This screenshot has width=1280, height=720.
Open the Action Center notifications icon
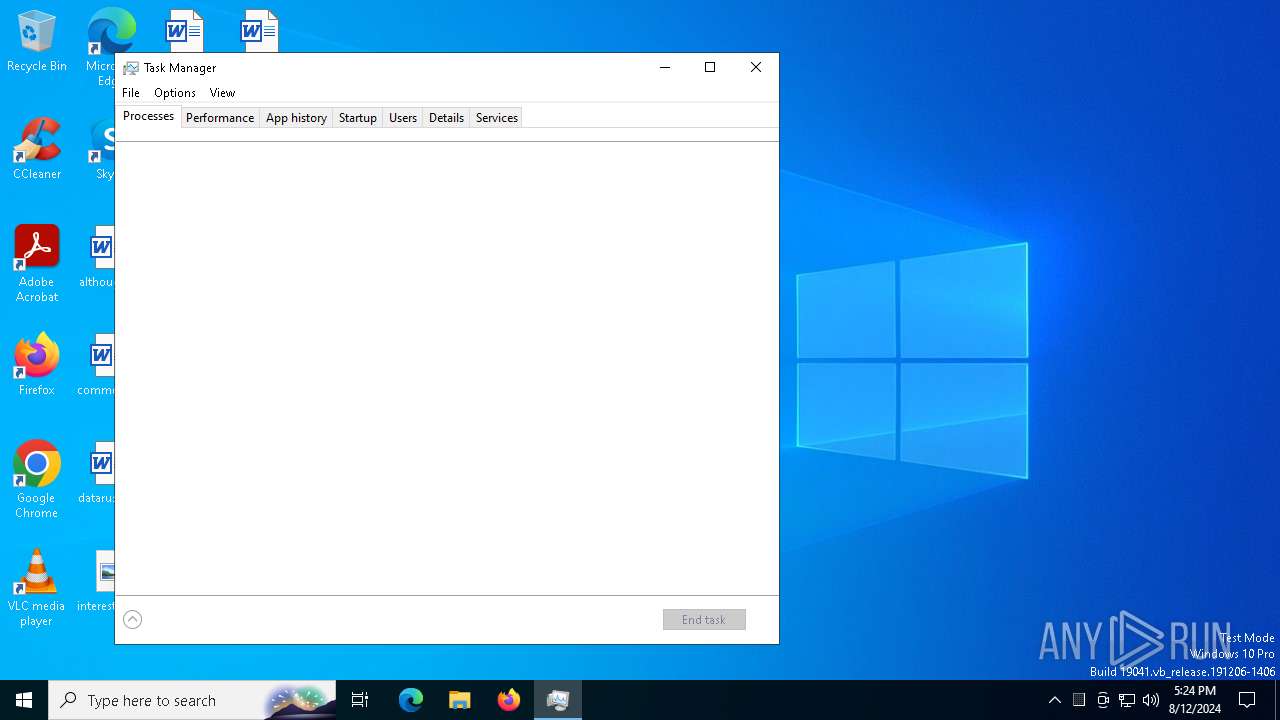pos(1247,700)
